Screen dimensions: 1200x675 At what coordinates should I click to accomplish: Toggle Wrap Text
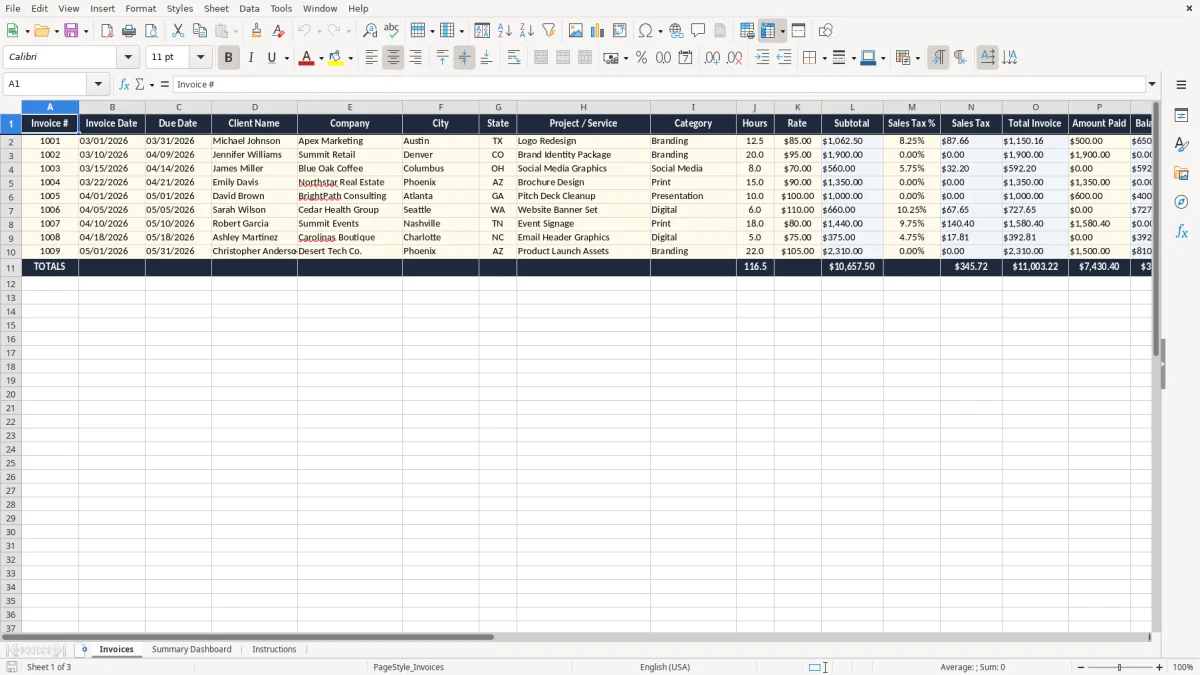(x=514, y=58)
